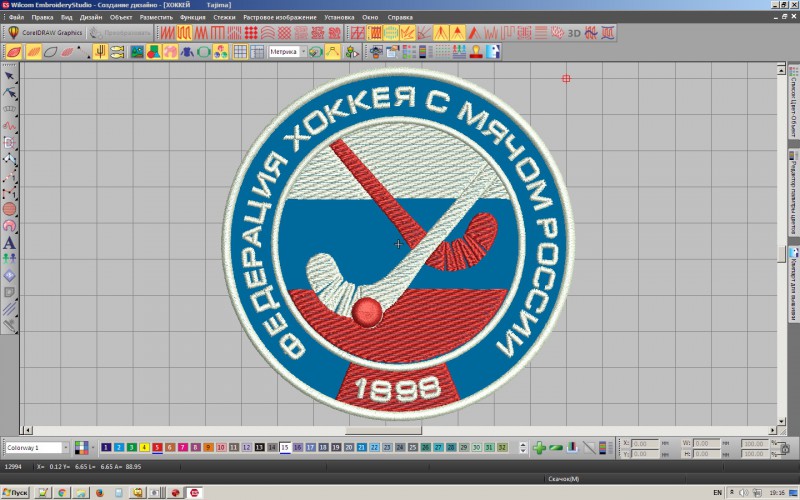This screenshot has width=800, height=500.
Task: Click the blue garment product icon
Action: click(187, 52)
